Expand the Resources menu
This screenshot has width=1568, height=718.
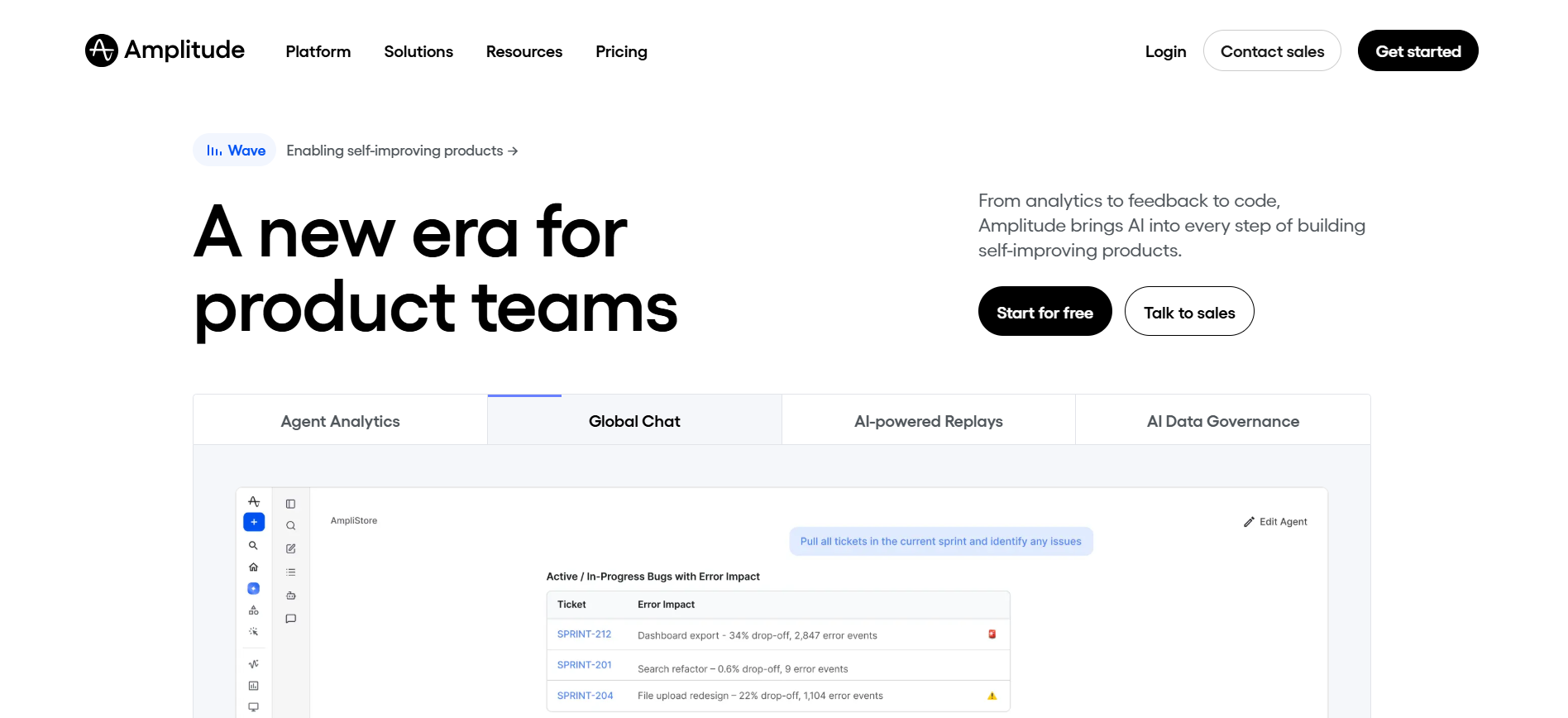click(x=524, y=51)
